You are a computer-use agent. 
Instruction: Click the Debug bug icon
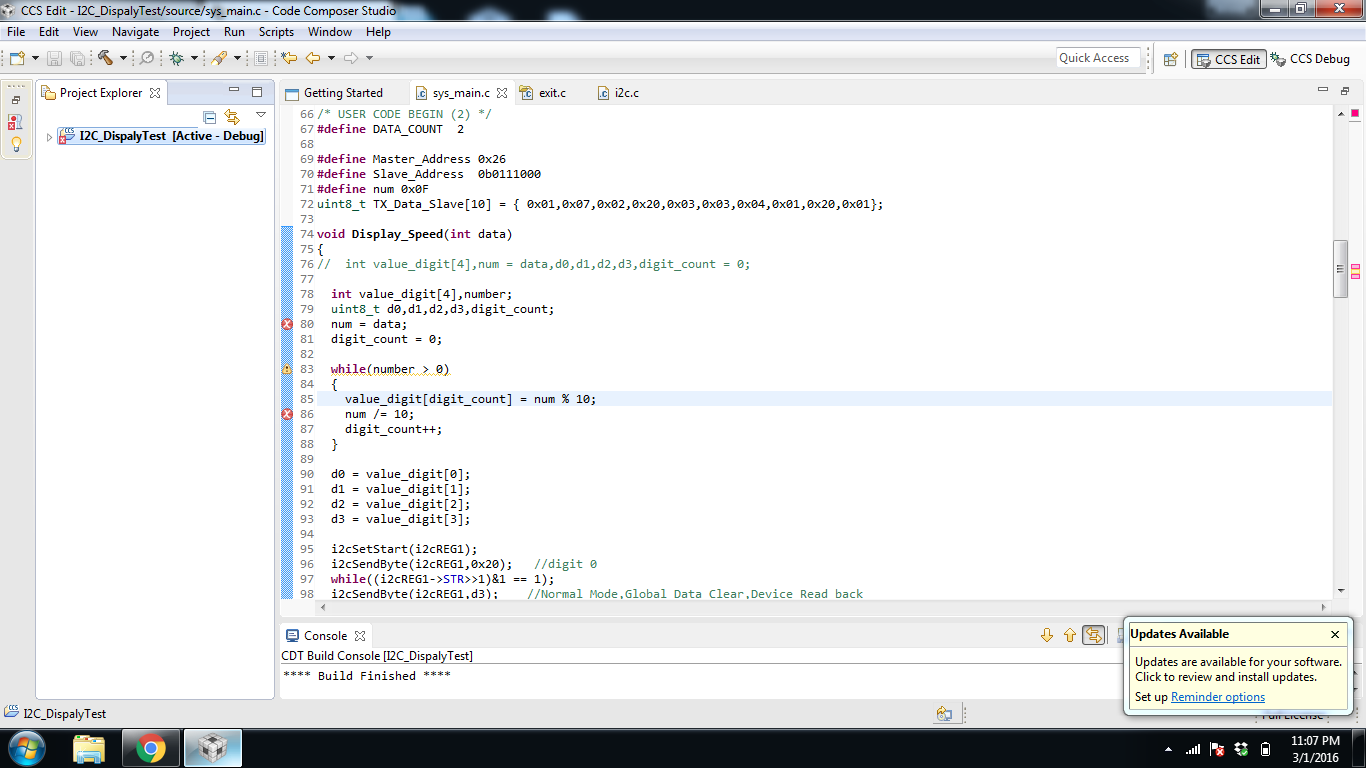pos(176,58)
